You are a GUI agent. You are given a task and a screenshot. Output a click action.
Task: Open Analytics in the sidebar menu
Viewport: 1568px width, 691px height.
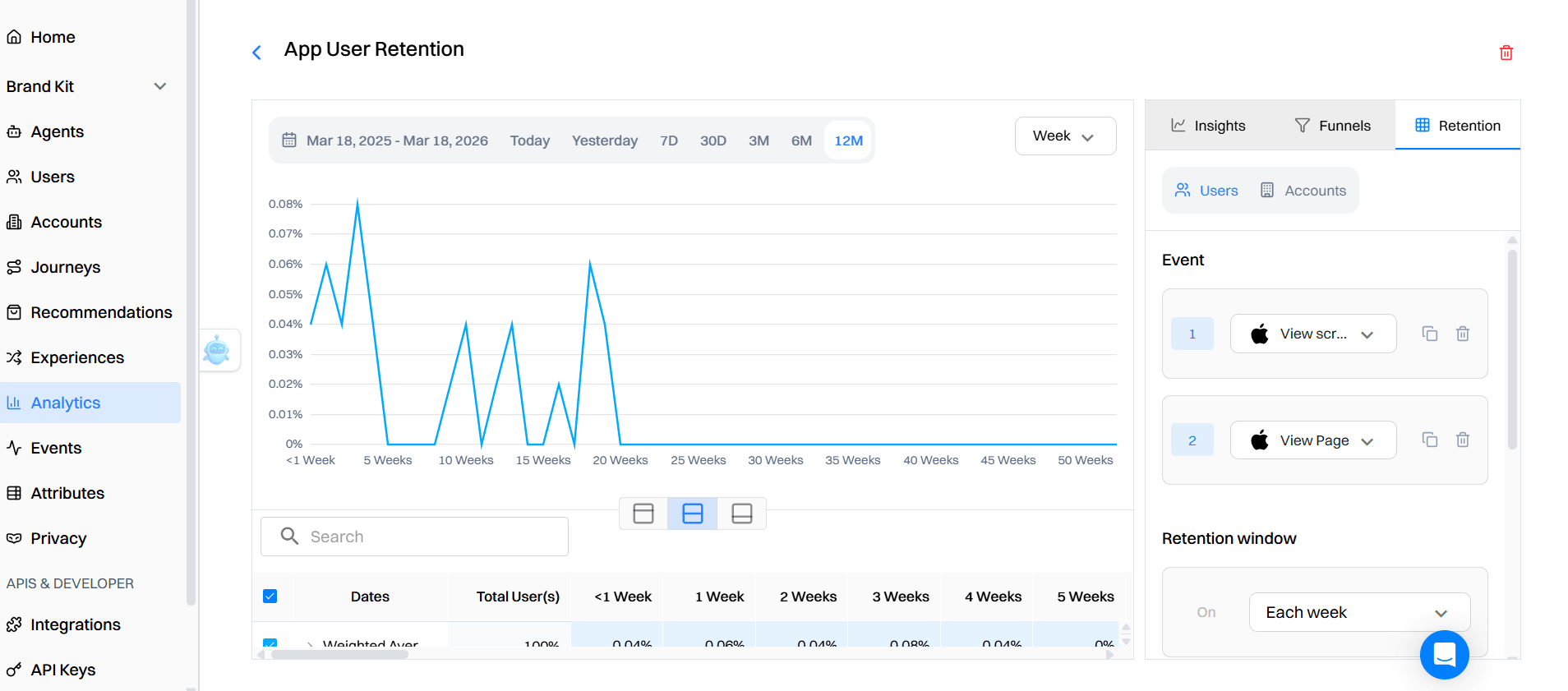90,403
